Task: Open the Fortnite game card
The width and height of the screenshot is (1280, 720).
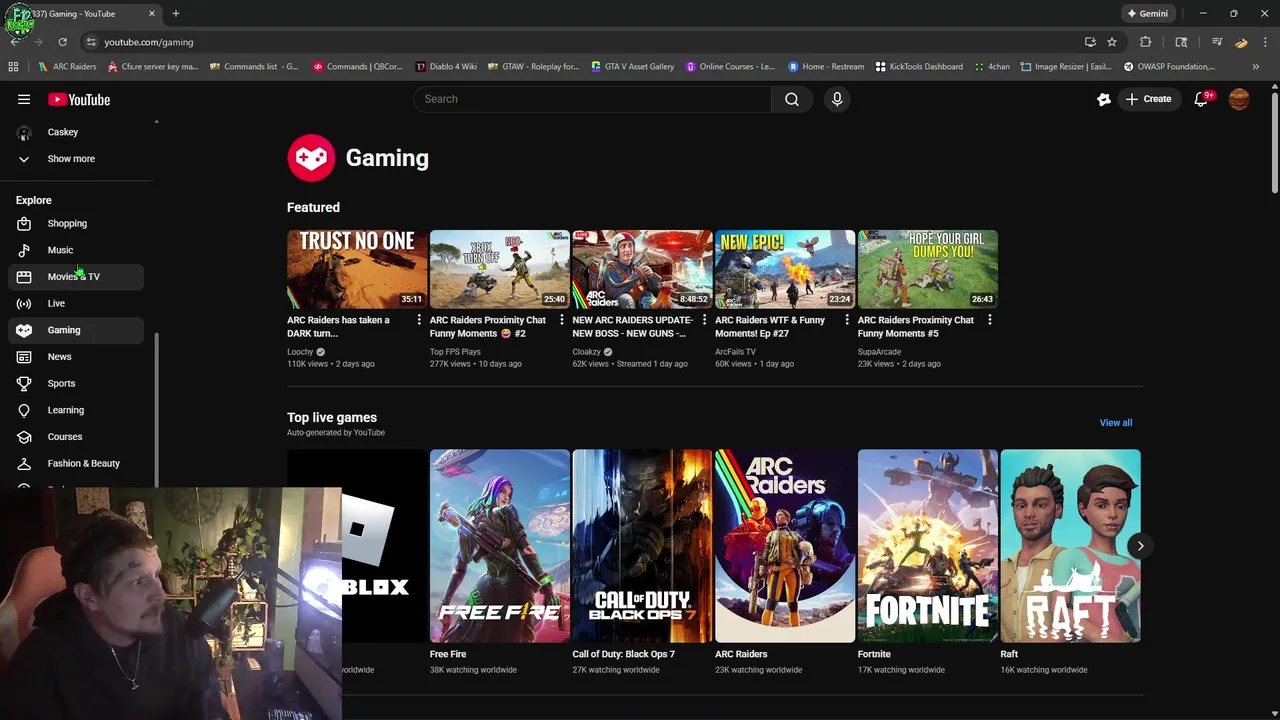Action: (927, 546)
